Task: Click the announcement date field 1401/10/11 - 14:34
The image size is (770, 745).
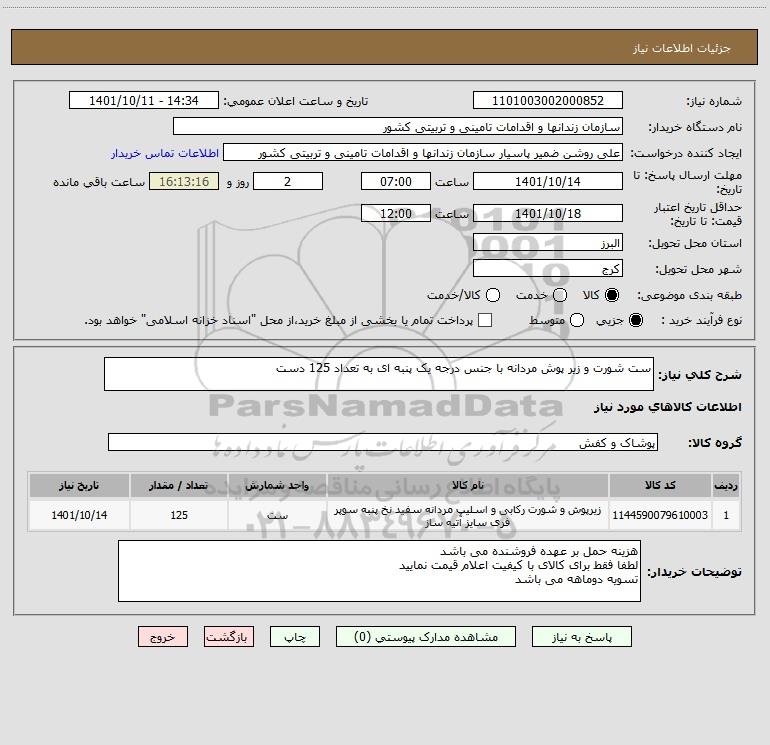Action: pos(143,101)
